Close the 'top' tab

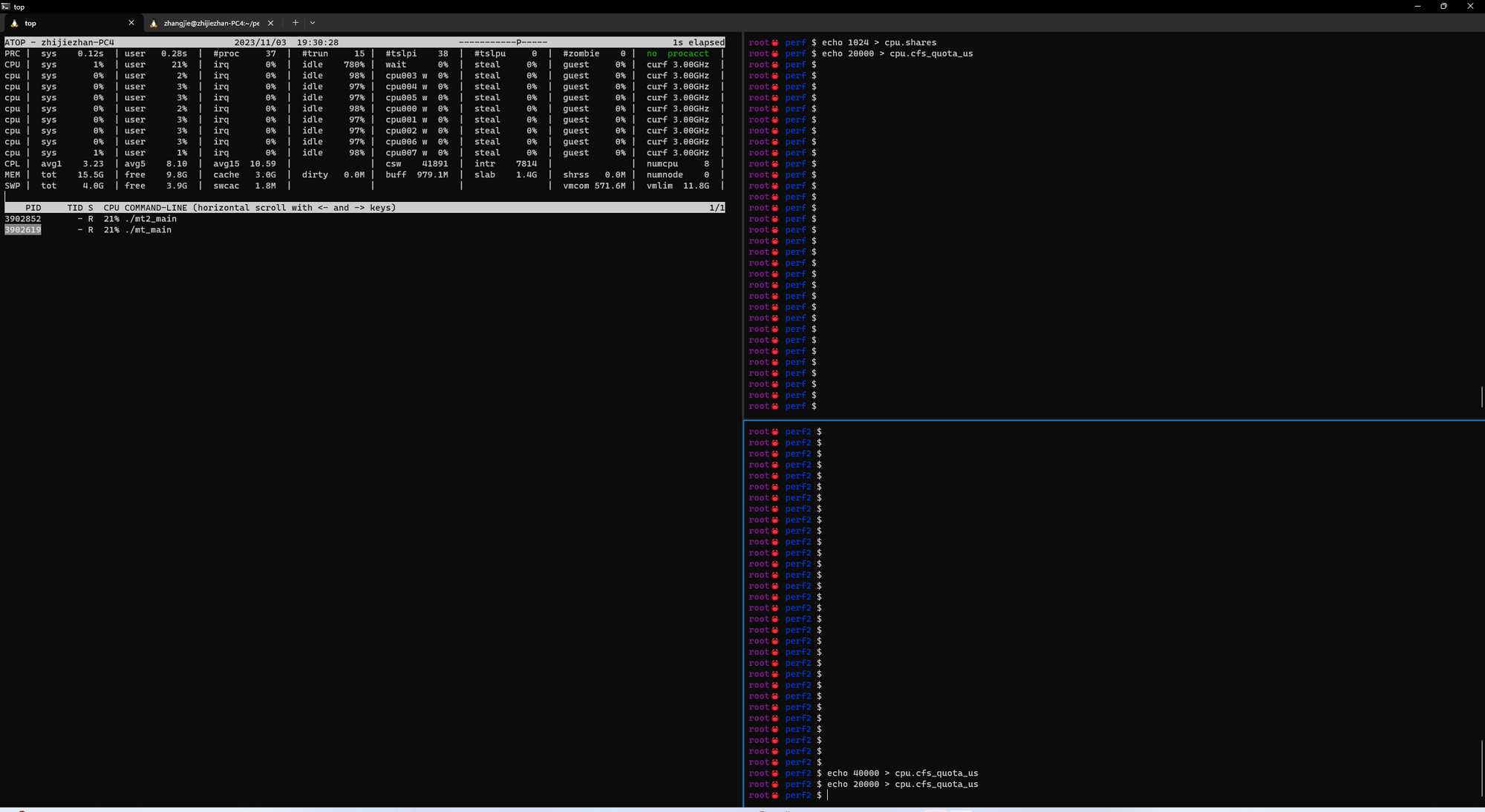[x=131, y=23]
